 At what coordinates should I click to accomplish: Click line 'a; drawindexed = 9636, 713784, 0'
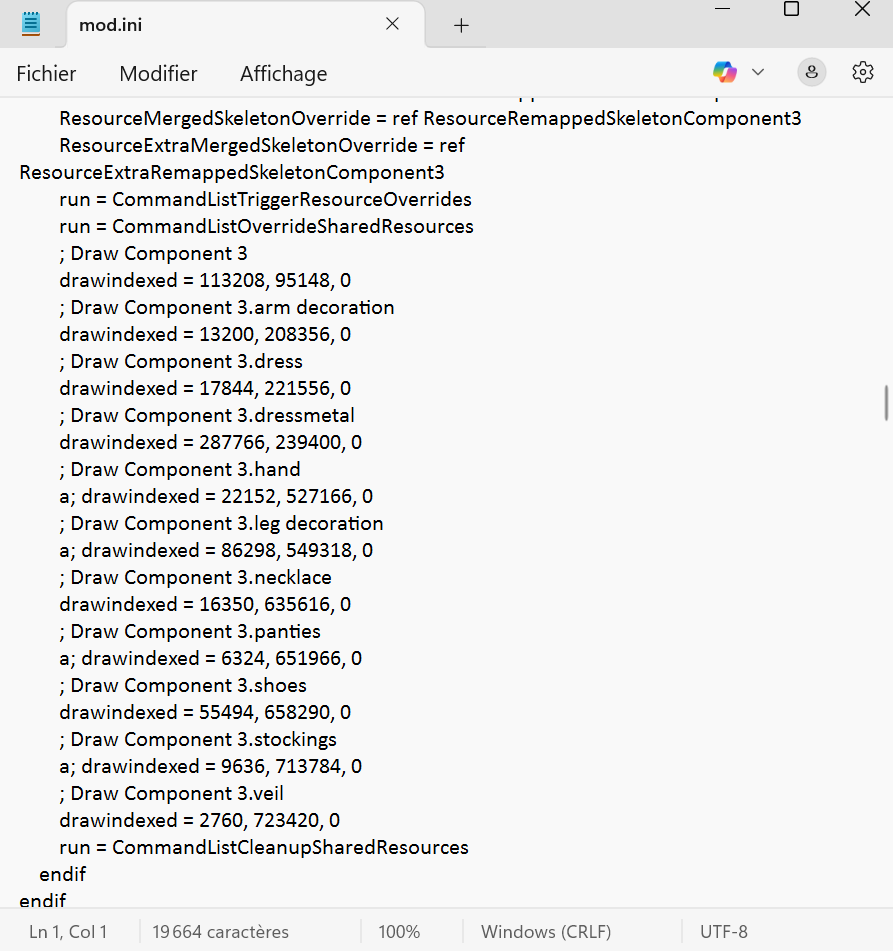click(211, 766)
